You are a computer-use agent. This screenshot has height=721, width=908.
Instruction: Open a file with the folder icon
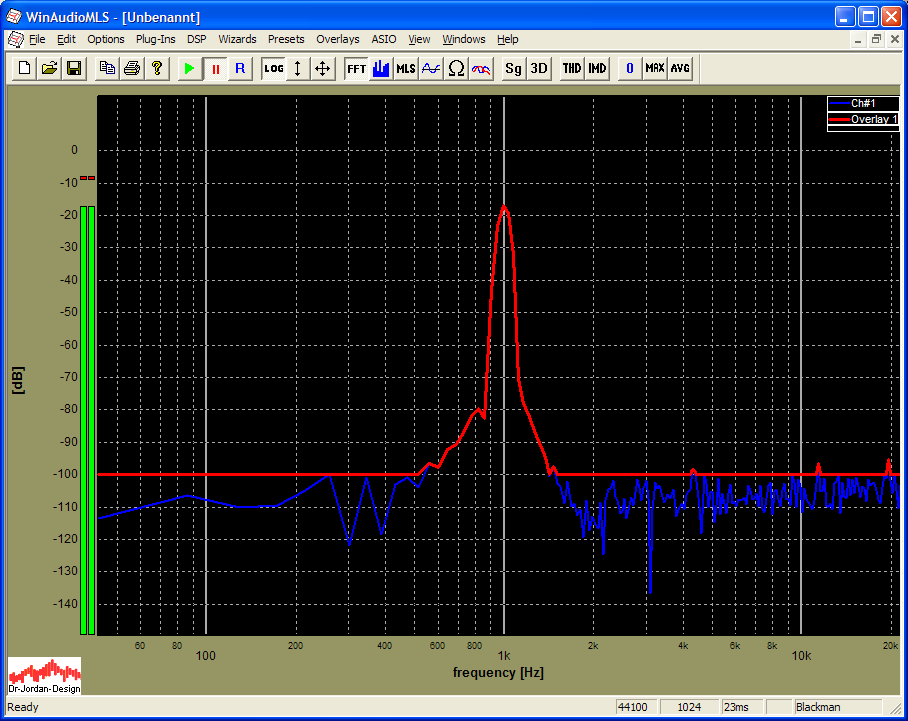click(x=48, y=68)
